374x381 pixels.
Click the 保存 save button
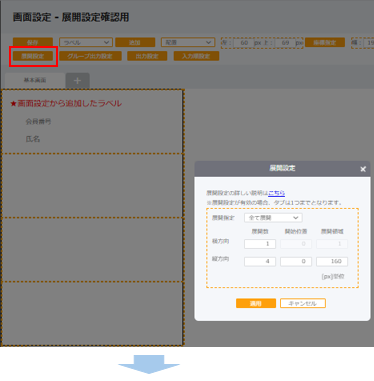tap(33, 42)
